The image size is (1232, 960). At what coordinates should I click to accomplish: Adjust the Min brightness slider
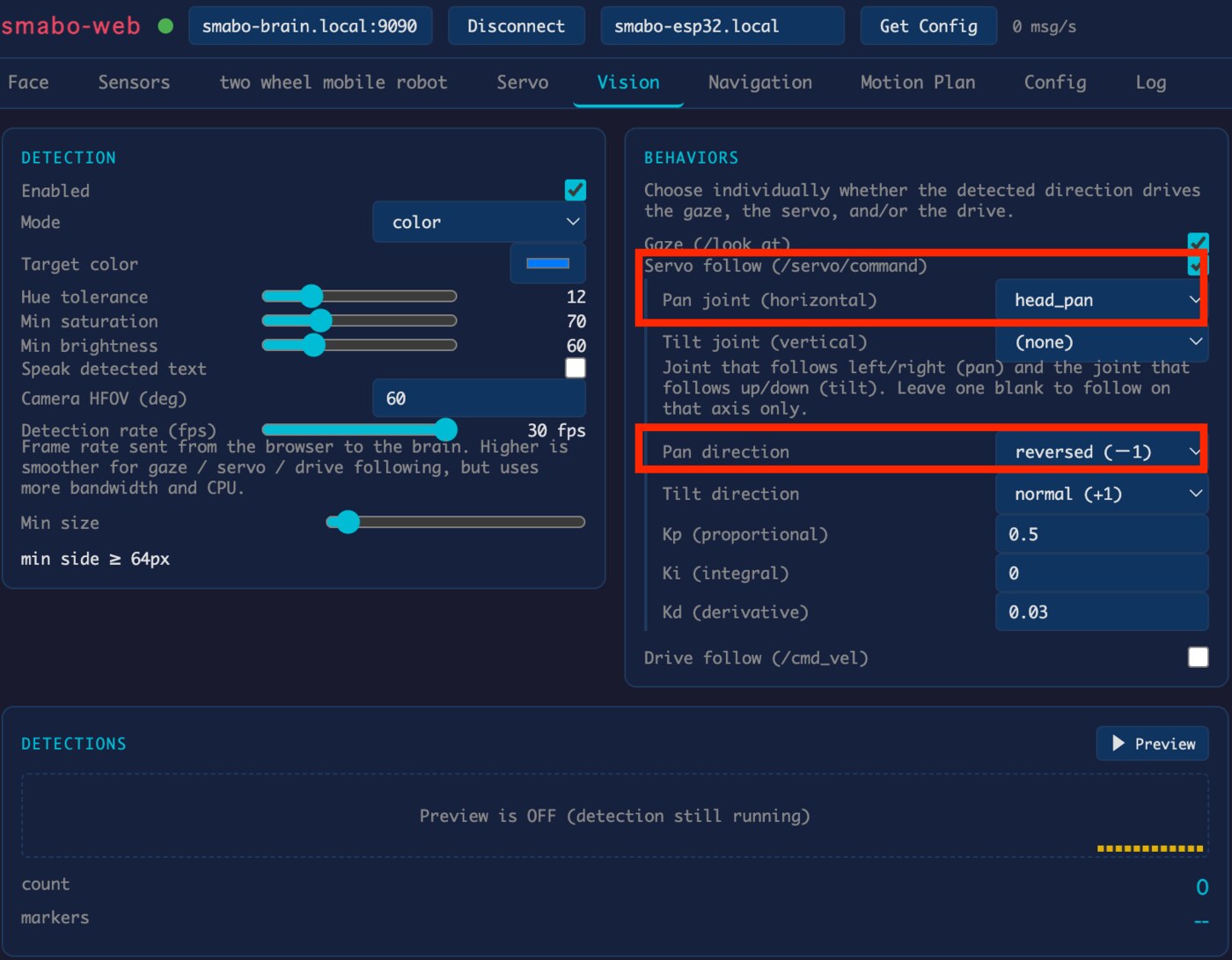(x=359, y=345)
